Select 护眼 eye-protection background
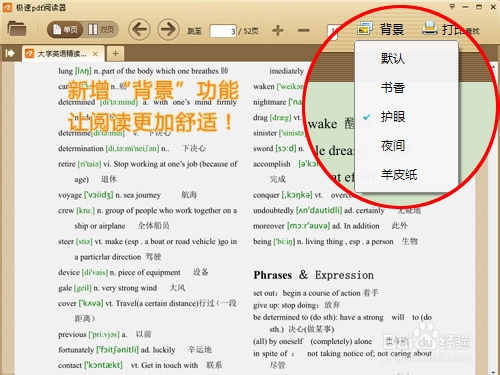500x375 pixels. (407, 117)
